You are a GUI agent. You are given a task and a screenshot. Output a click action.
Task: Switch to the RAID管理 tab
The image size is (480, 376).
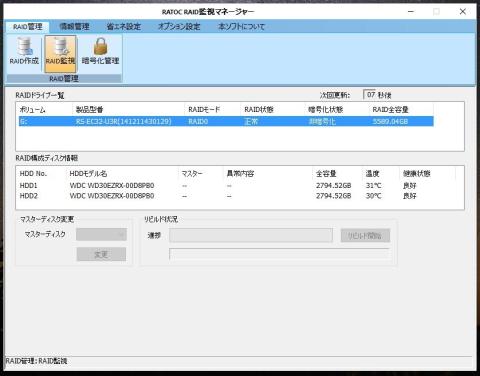(28, 27)
